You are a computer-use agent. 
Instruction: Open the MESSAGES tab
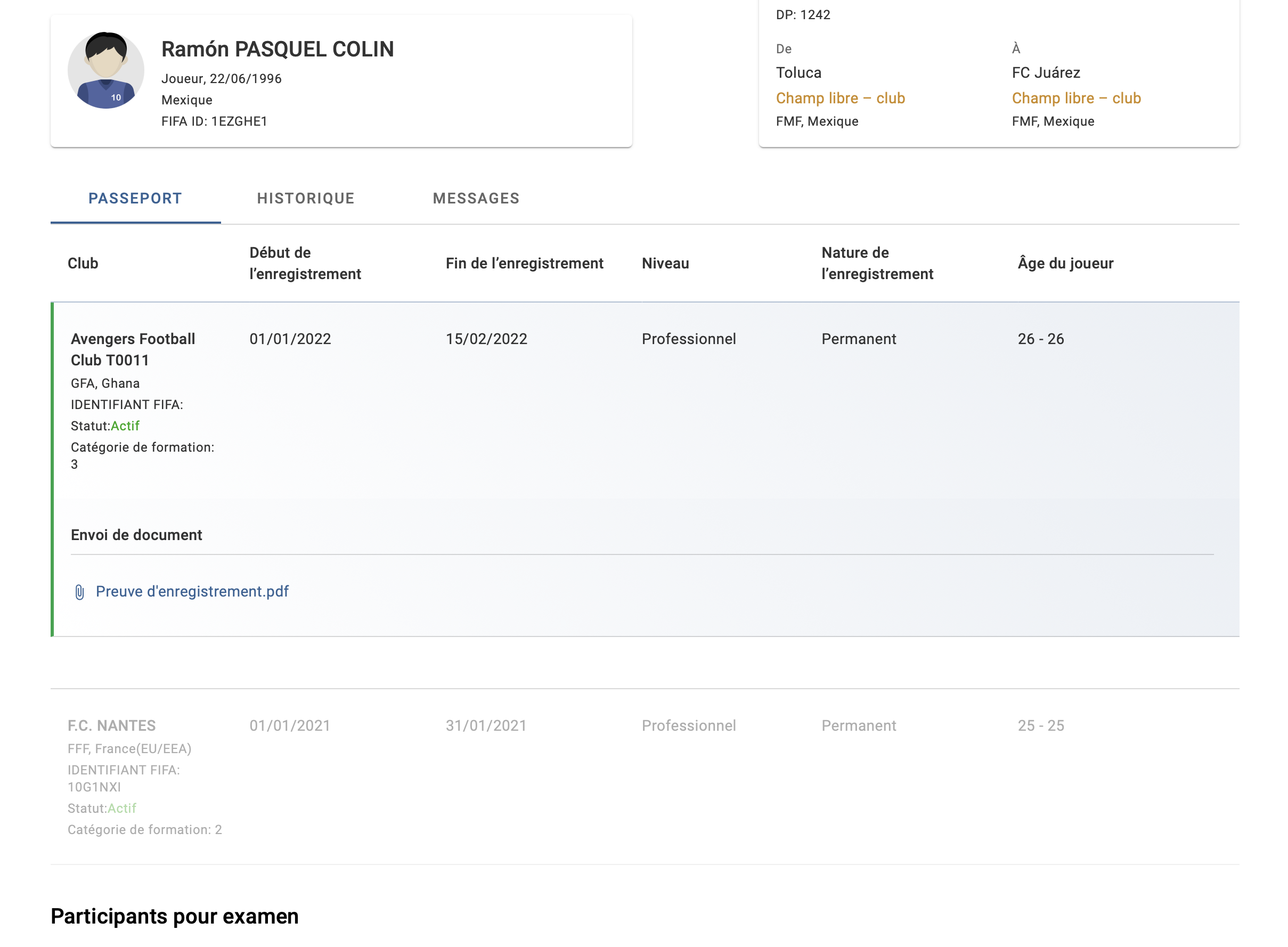(476, 198)
